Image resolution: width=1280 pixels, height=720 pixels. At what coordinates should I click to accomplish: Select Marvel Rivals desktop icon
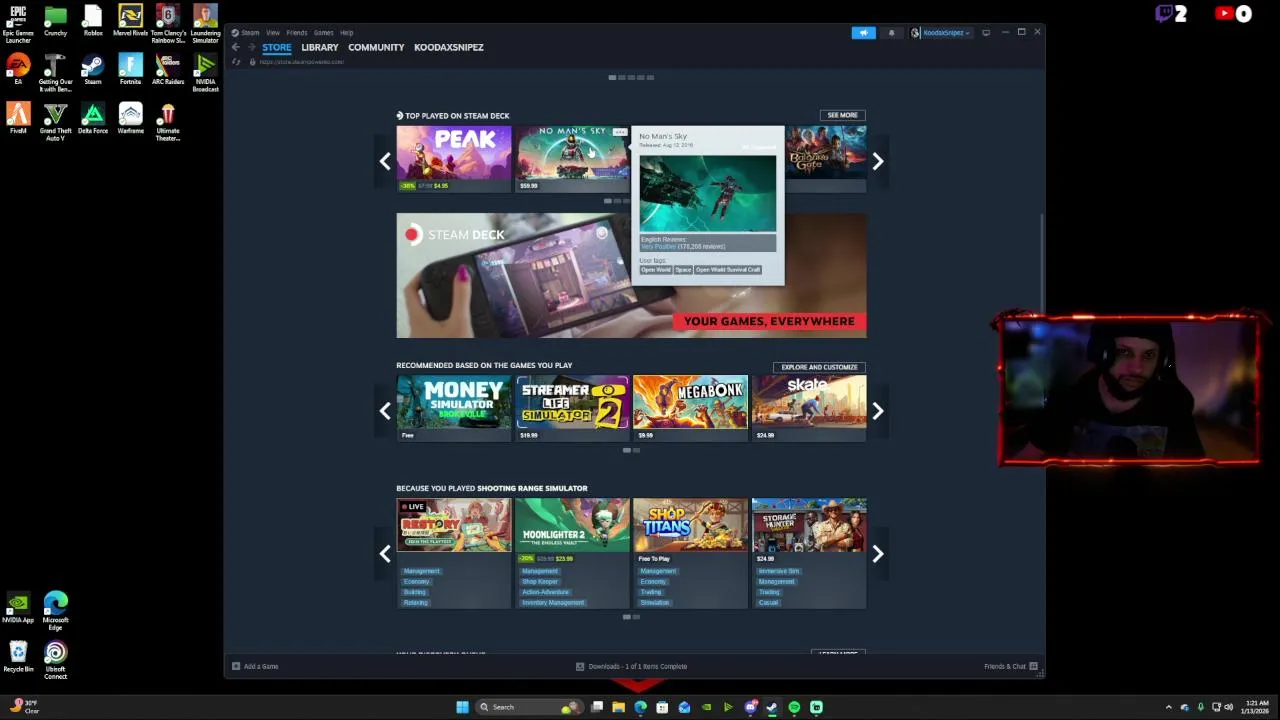coord(130,20)
